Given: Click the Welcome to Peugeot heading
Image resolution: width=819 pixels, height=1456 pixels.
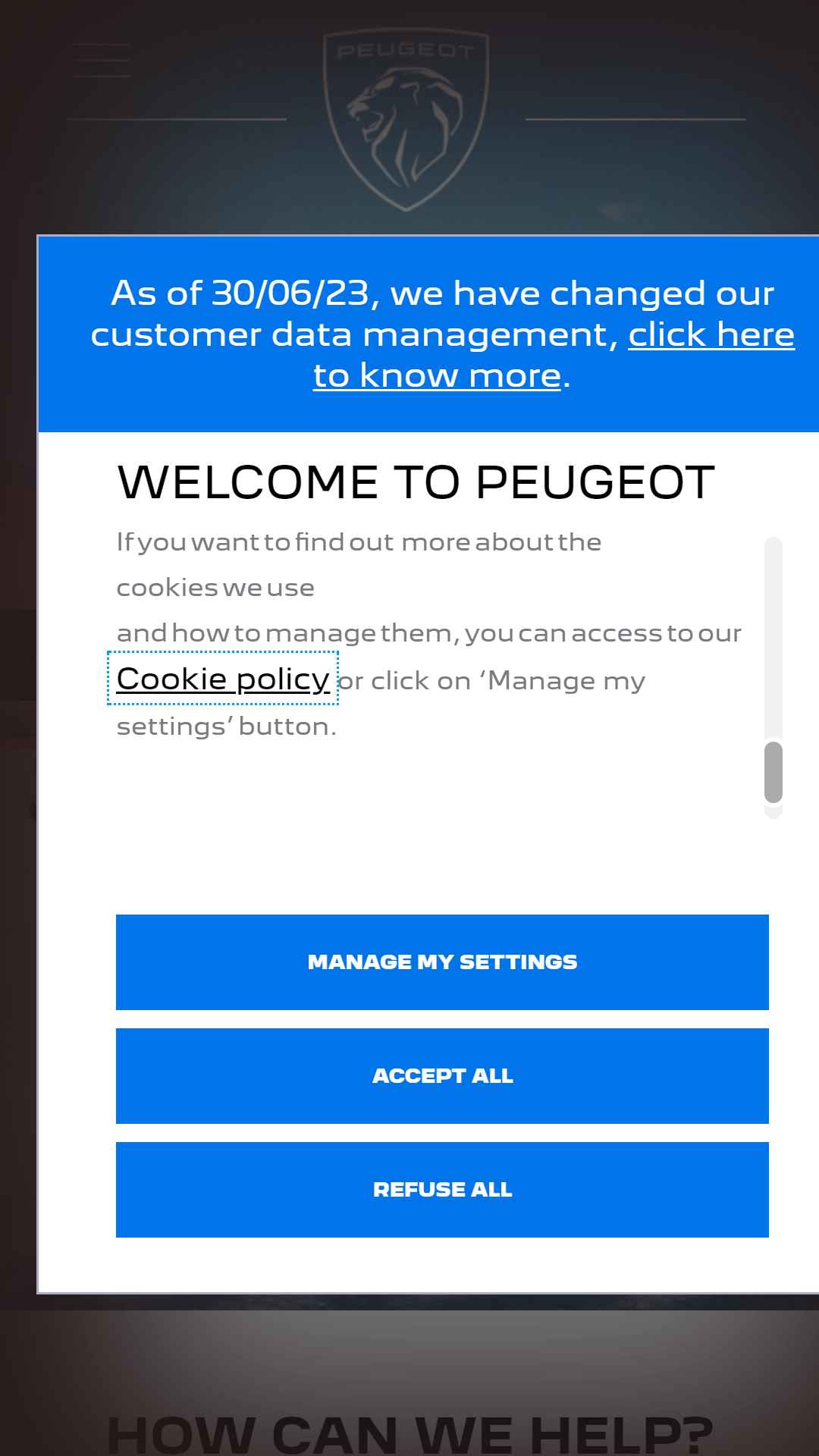Looking at the screenshot, I should pos(416,482).
